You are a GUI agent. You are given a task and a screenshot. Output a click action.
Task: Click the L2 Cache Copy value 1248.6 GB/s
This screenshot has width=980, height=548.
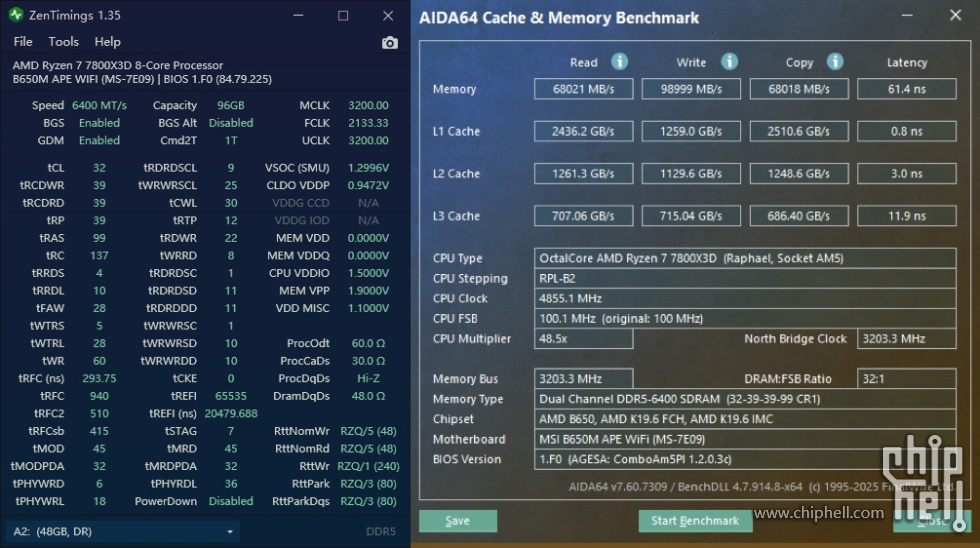point(799,174)
